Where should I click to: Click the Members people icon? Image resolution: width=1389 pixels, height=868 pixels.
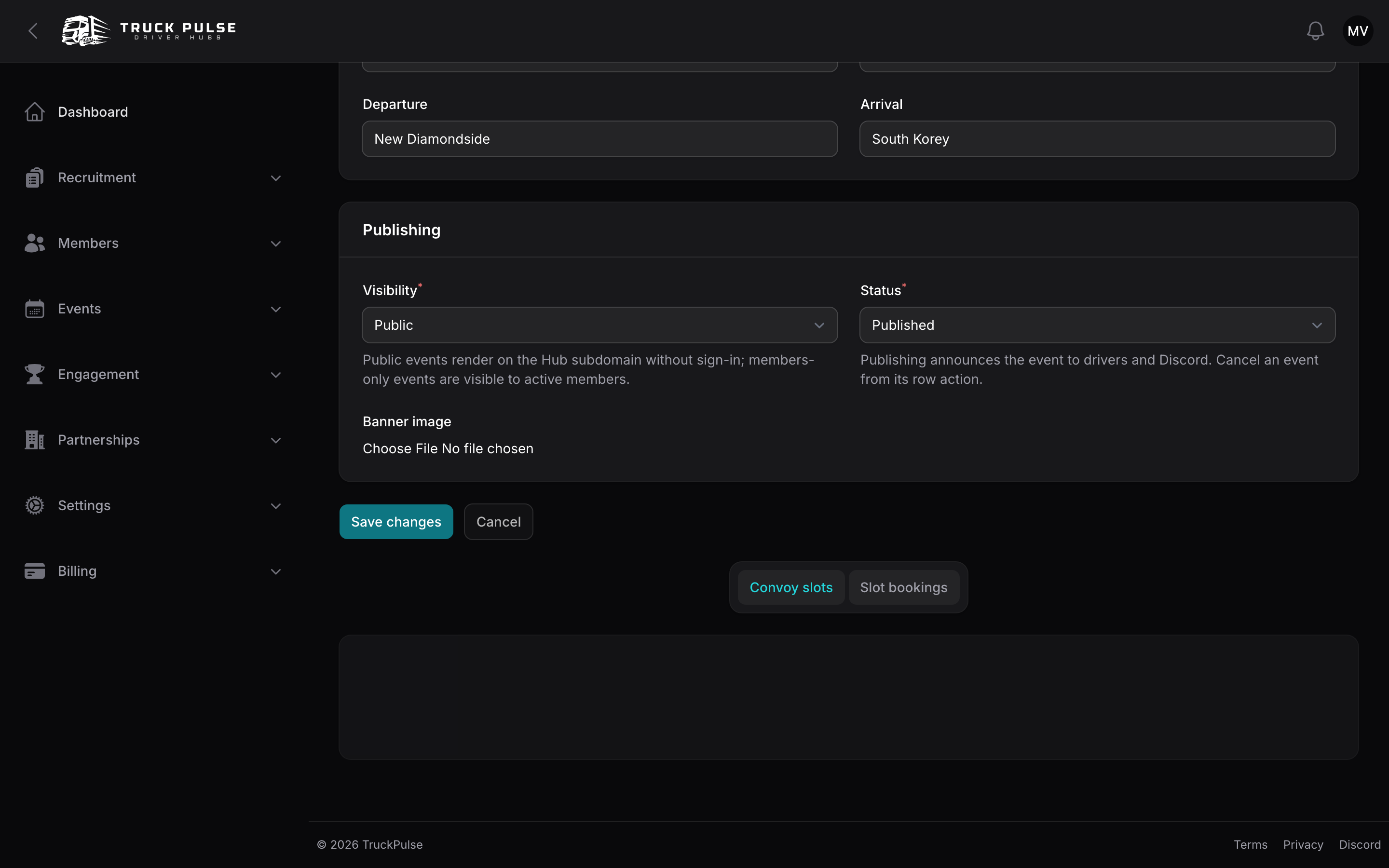(x=34, y=244)
